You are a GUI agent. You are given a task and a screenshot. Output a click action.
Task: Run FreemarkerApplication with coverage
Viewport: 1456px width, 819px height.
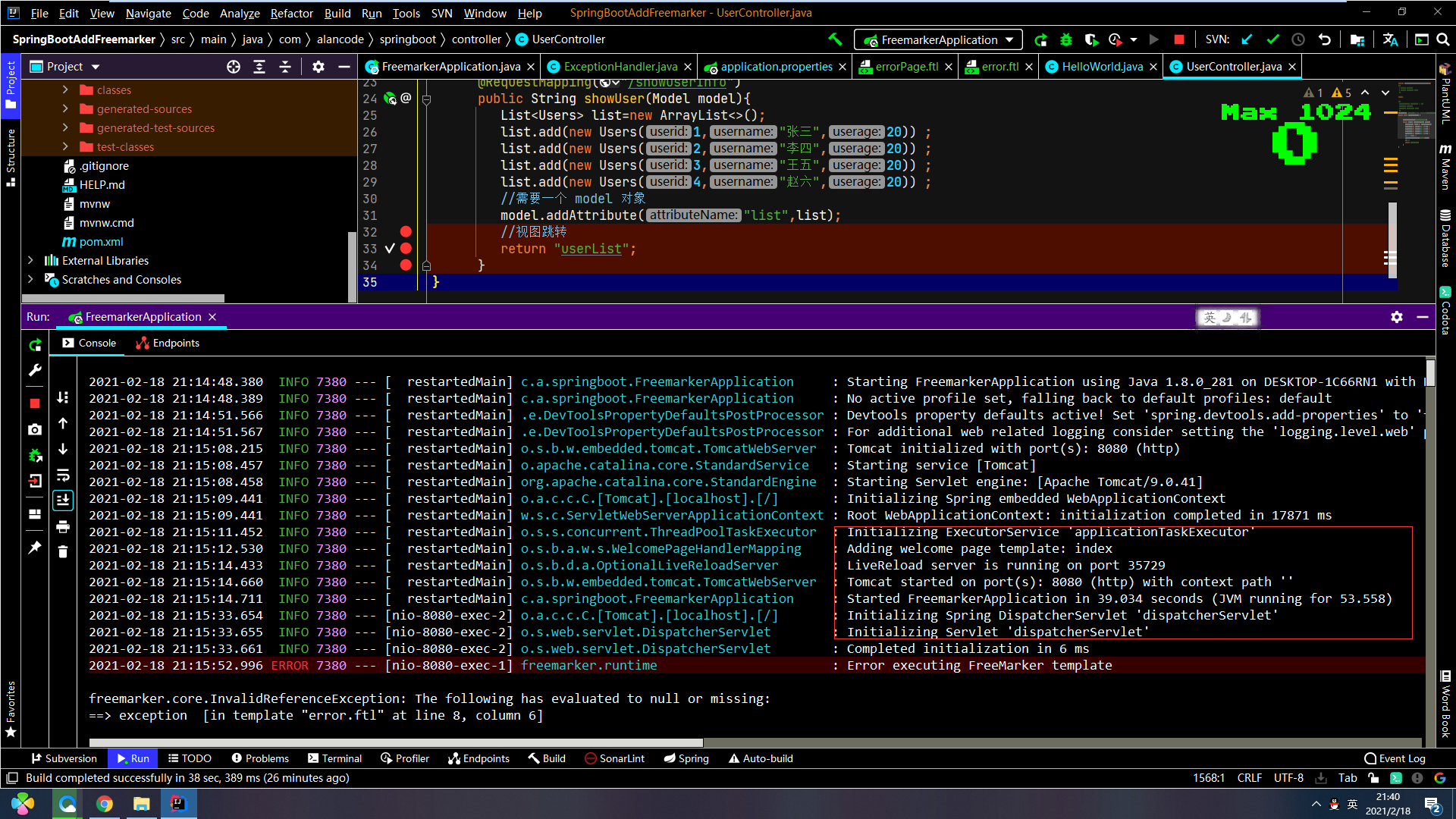[1091, 39]
